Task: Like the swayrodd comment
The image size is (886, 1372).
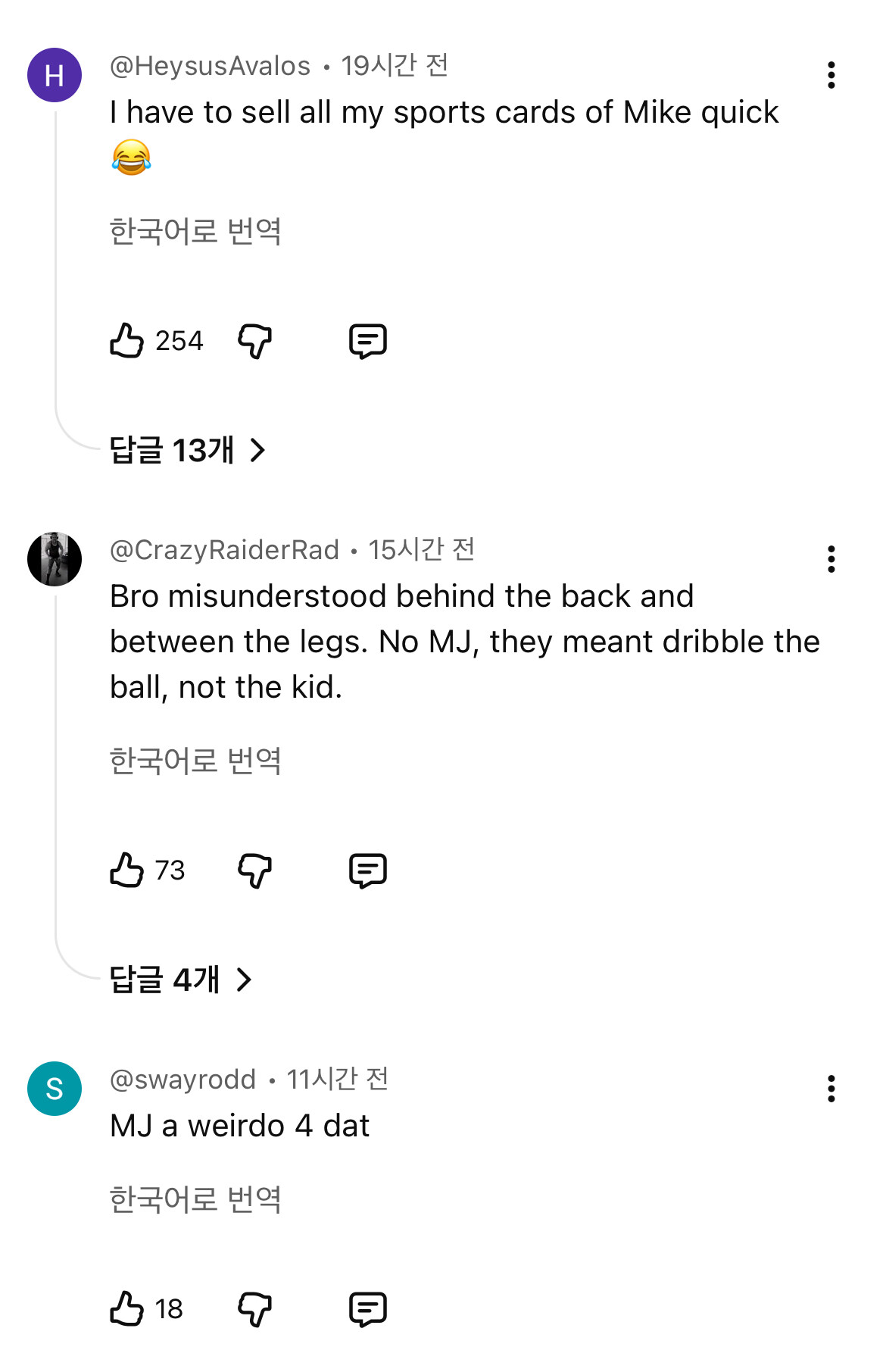Action: point(126,1309)
